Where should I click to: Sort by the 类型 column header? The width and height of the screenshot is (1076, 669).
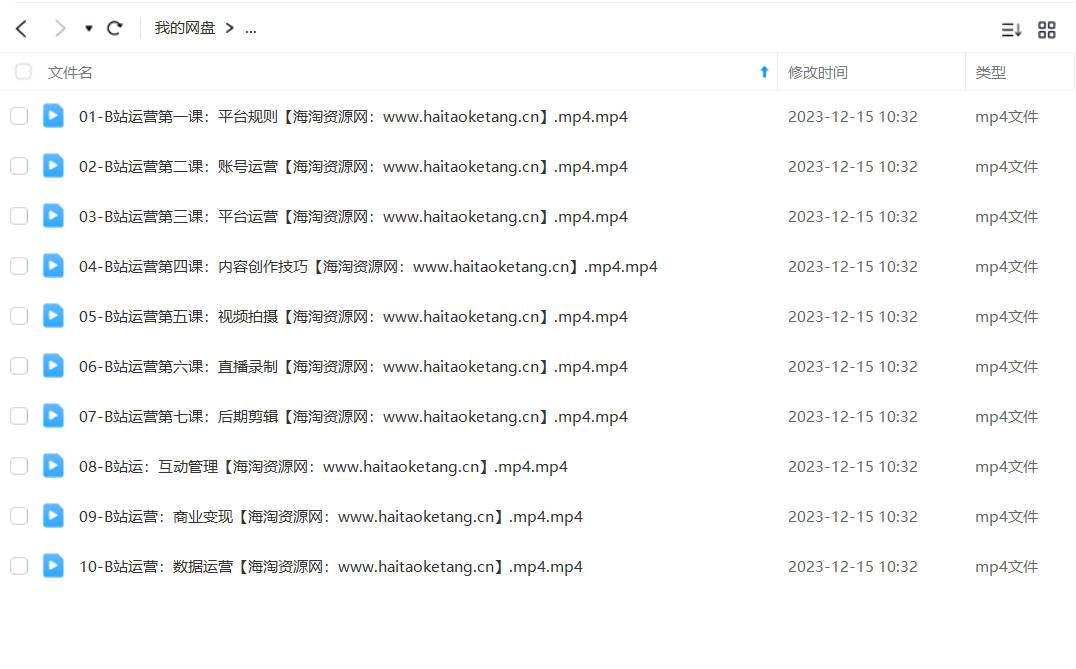point(990,73)
